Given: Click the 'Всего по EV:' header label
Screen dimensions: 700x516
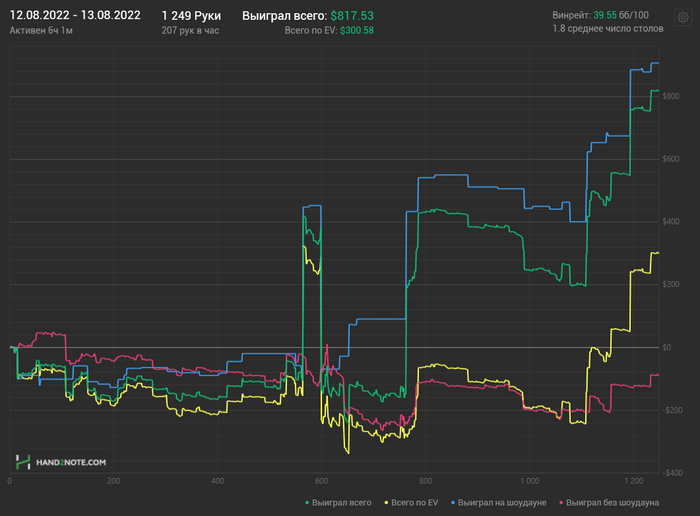Looking at the screenshot, I should [x=311, y=30].
